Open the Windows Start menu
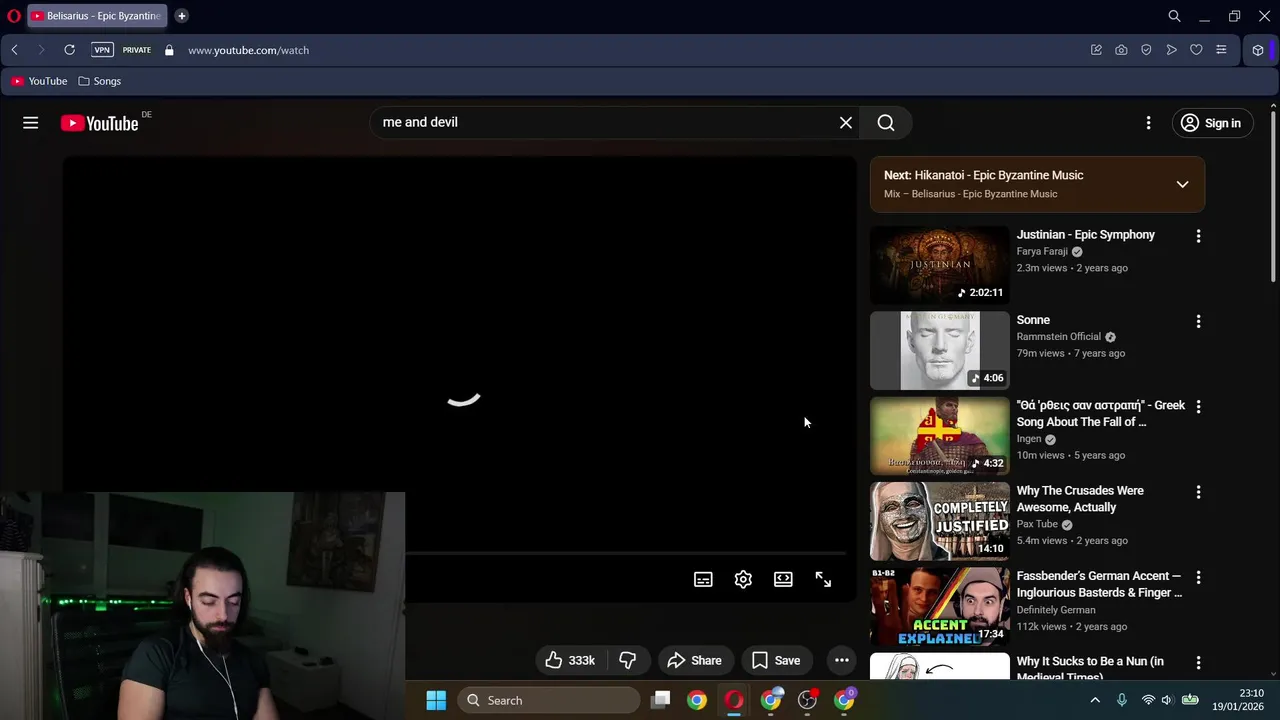The width and height of the screenshot is (1280, 720). tap(436, 700)
